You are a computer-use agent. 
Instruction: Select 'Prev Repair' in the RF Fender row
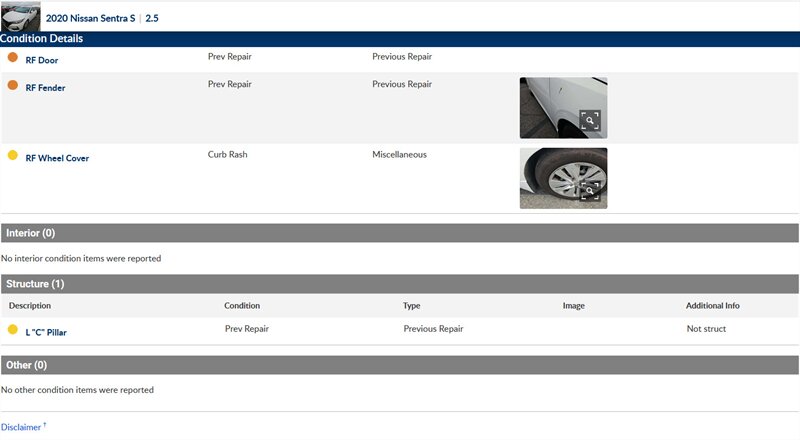click(x=230, y=84)
